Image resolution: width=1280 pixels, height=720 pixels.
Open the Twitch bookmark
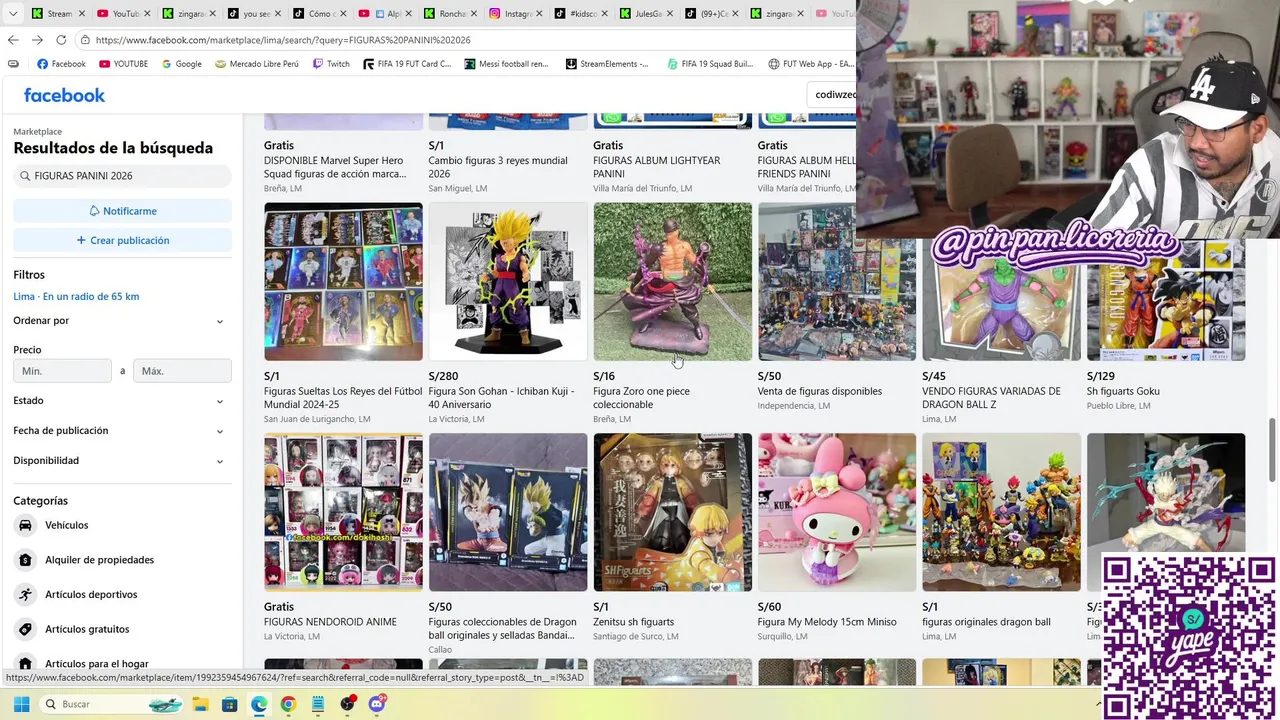point(331,64)
